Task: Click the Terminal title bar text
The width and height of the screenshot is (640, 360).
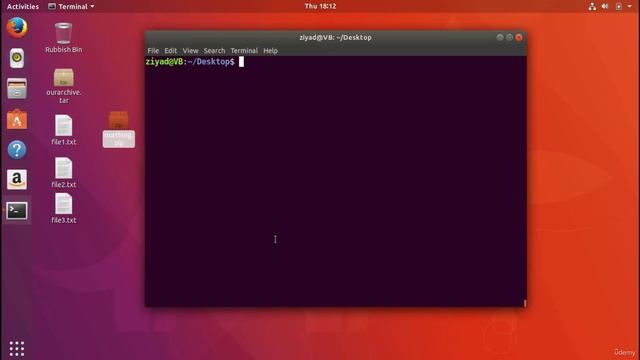Action: (336, 38)
